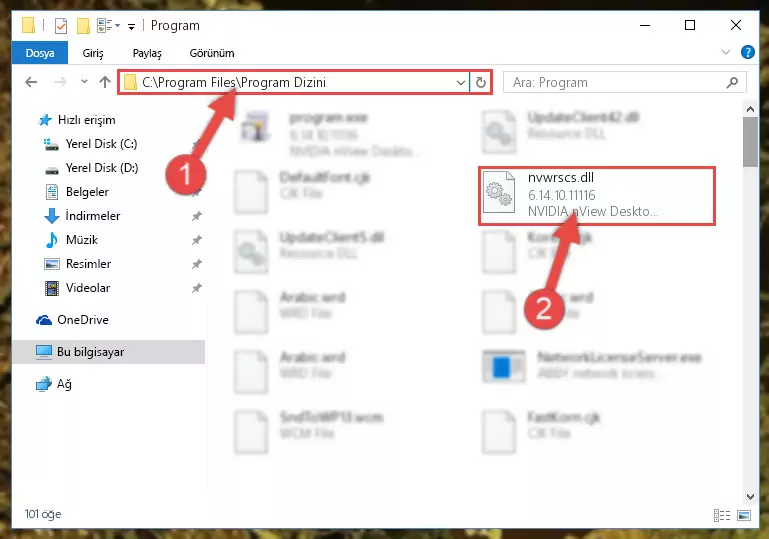Refresh the folder with the refresh icon
Screen dimensions: 769x539
coord(481,82)
